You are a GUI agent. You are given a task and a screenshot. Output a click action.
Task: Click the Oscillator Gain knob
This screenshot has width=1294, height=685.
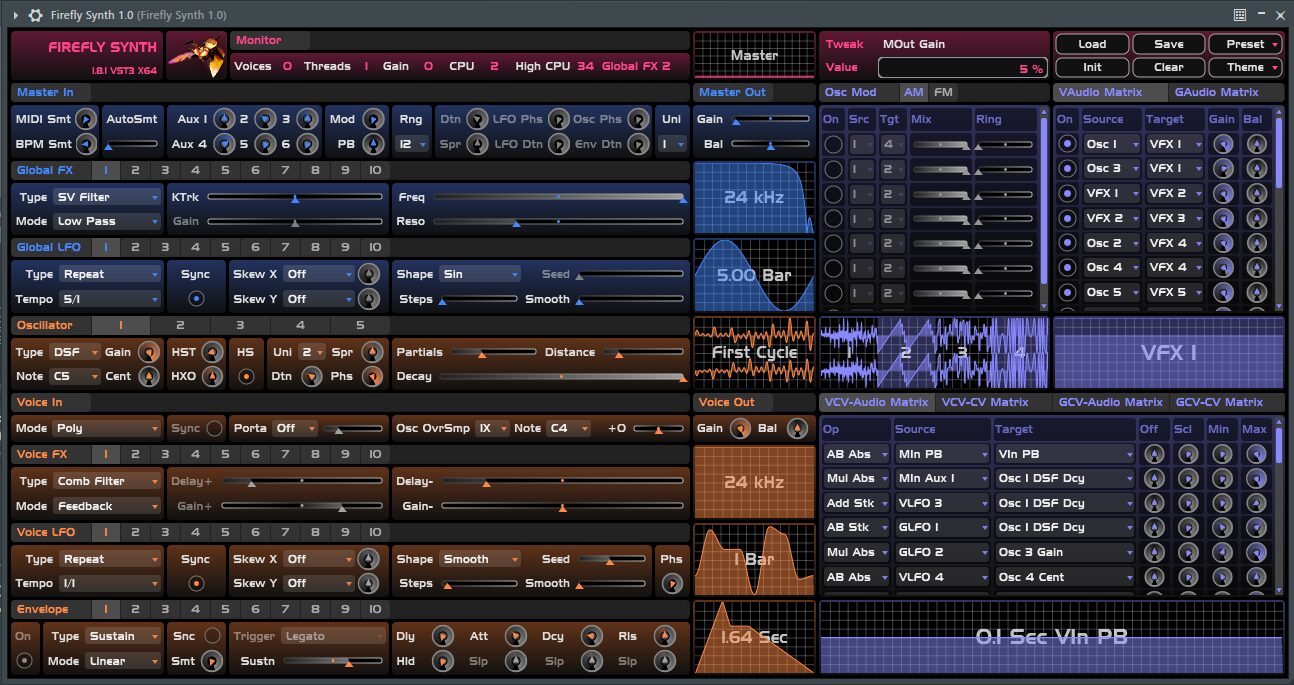pyautogui.click(x=149, y=352)
